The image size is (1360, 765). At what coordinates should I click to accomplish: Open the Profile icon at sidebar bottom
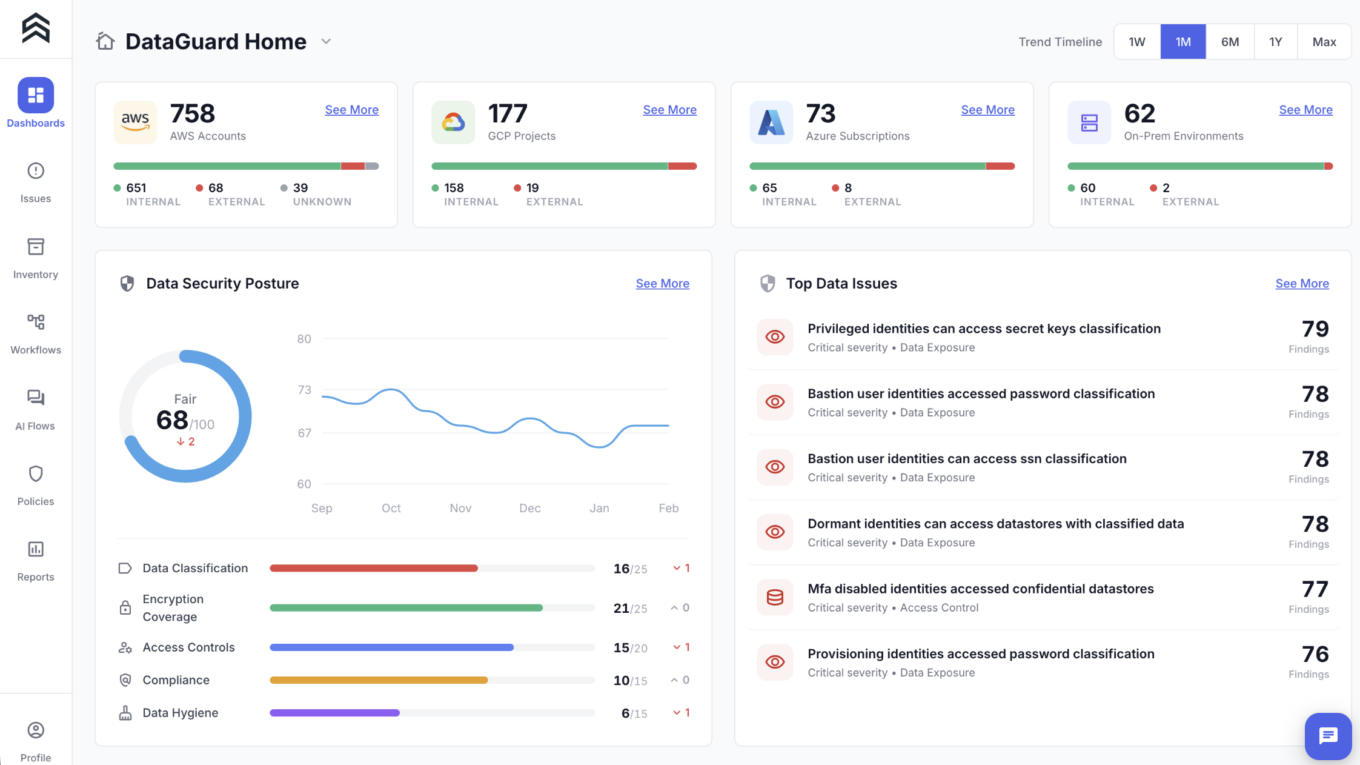pos(36,730)
